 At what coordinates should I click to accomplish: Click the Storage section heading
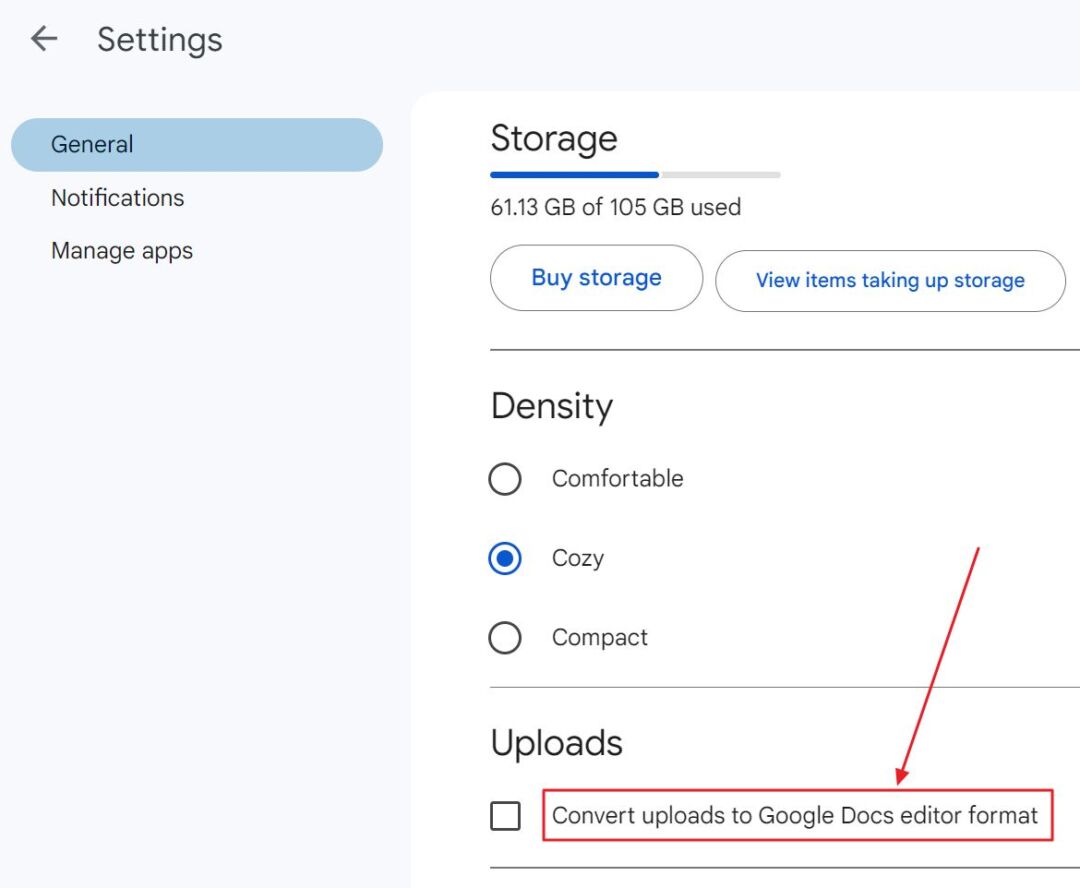point(554,138)
